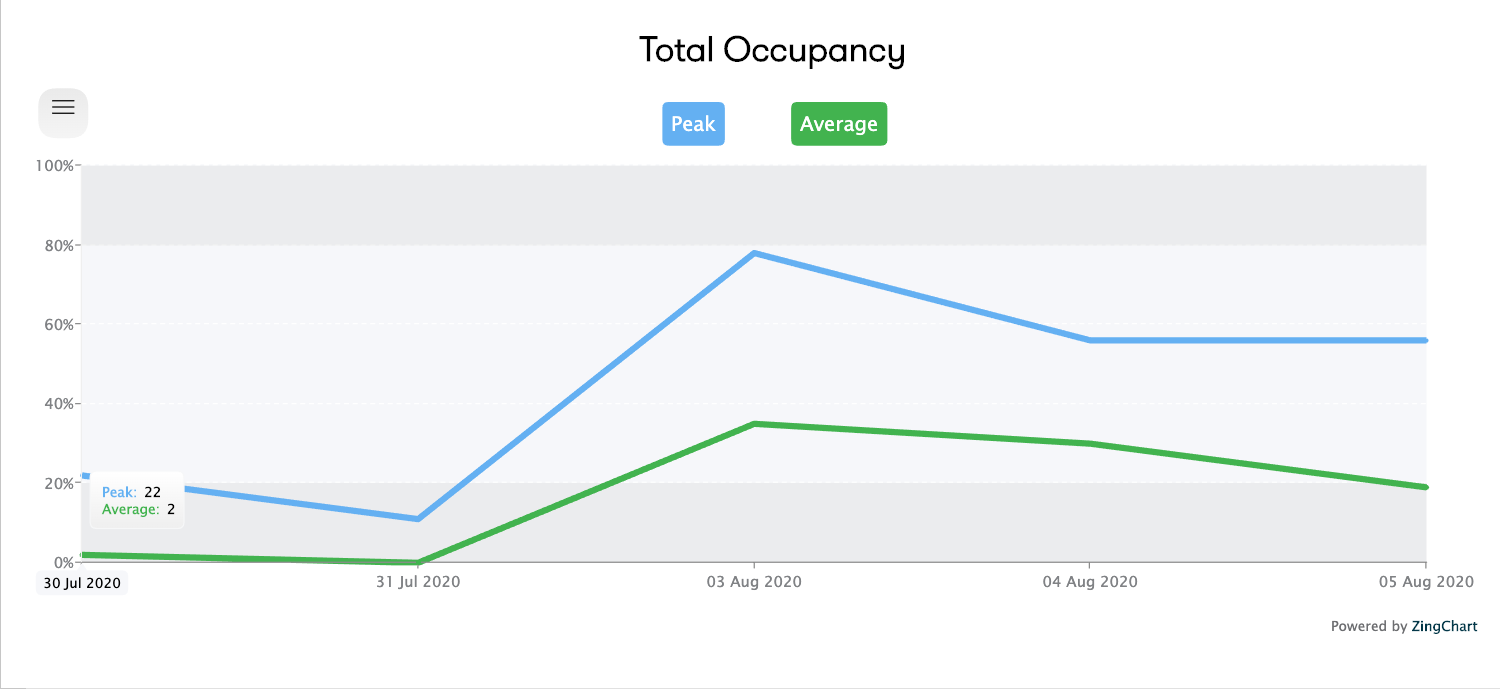Click the 04 Aug 2020 axis label

coord(1090,581)
